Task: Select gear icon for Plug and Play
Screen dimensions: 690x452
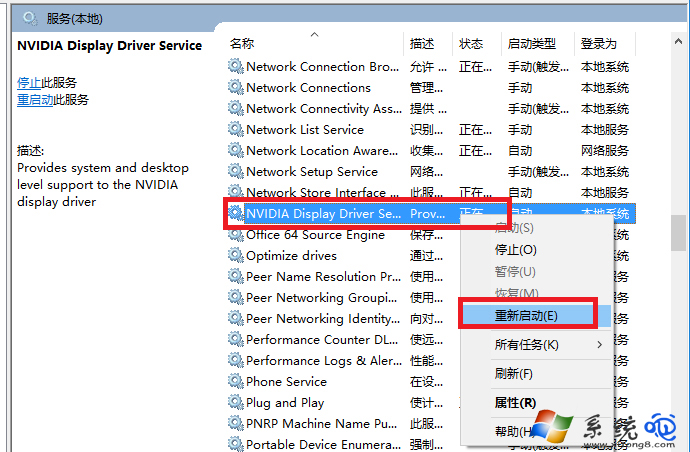Action: tap(235, 403)
